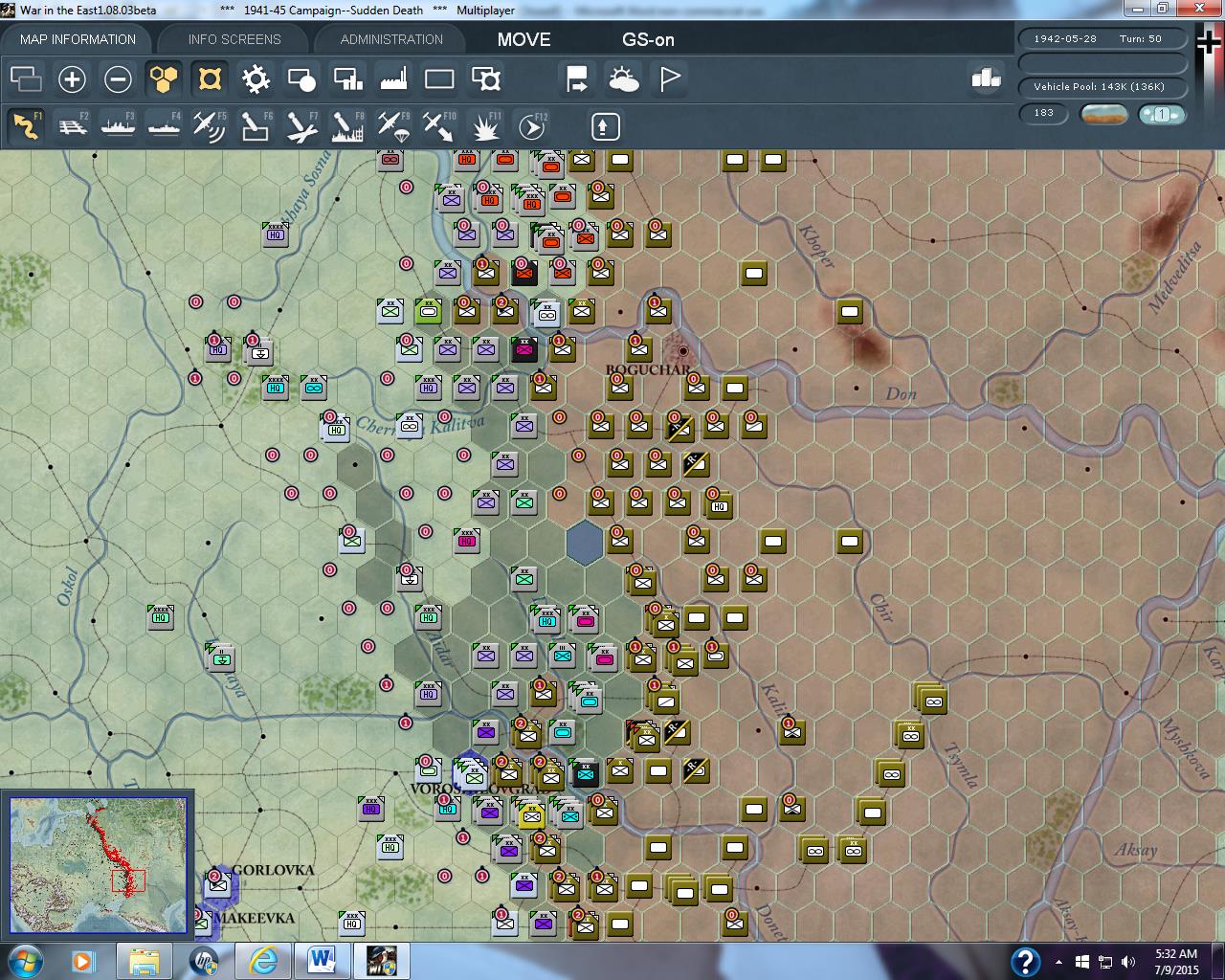The image size is (1225, 980).
Task: Click the minimap overview thumbnail
Action: (x=98, y=864)
